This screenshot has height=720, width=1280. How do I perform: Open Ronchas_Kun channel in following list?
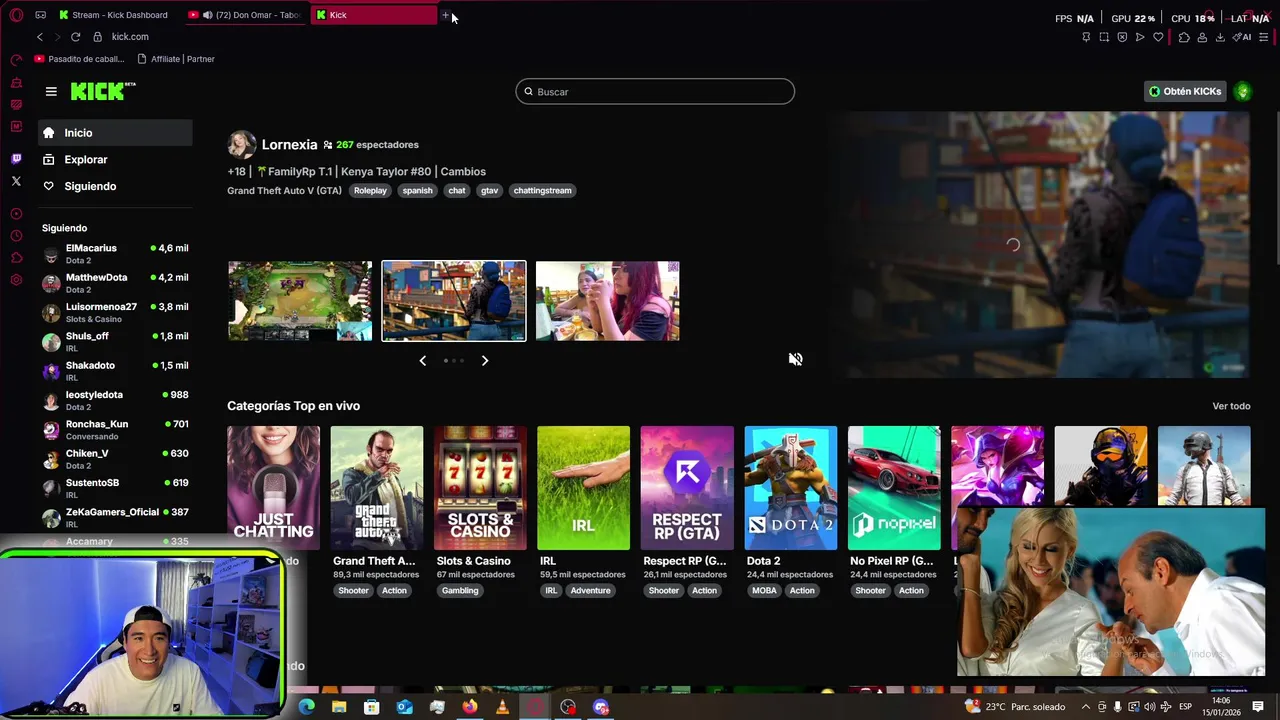(115, 430)
